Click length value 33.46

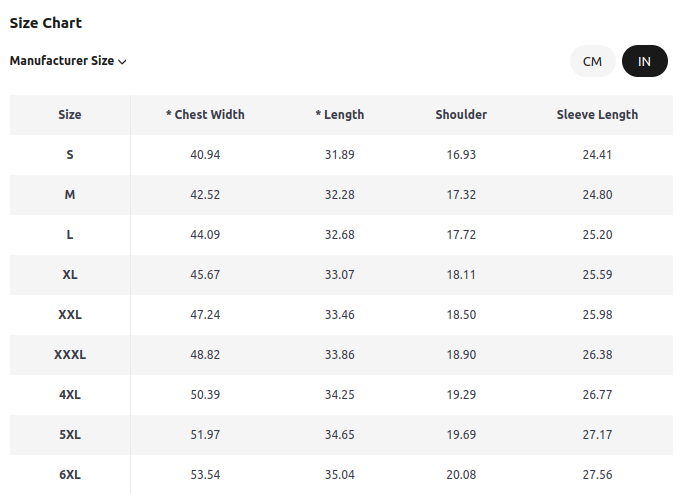(340, 315)
